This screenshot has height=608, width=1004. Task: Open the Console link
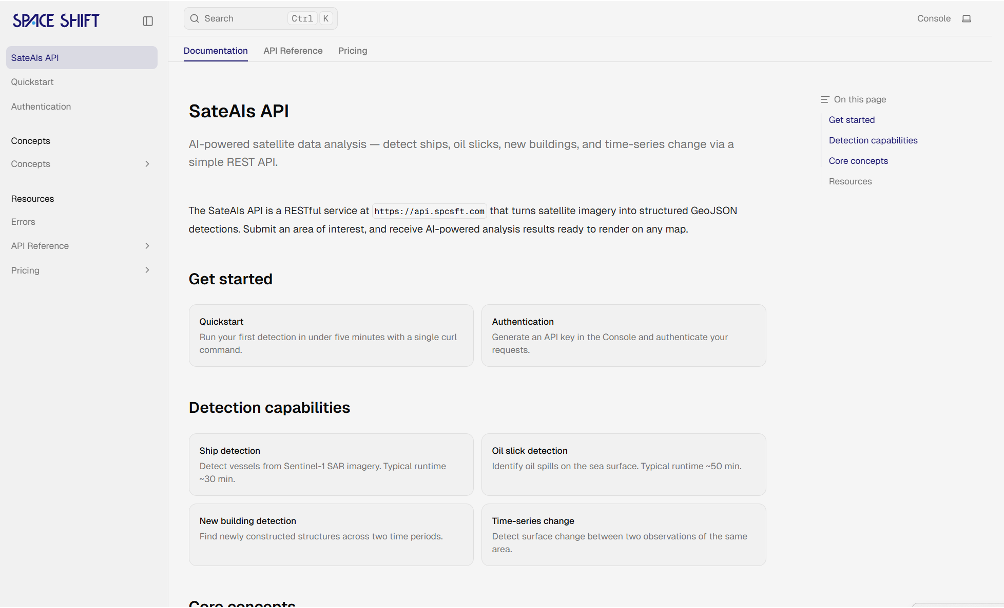point(934,19)
